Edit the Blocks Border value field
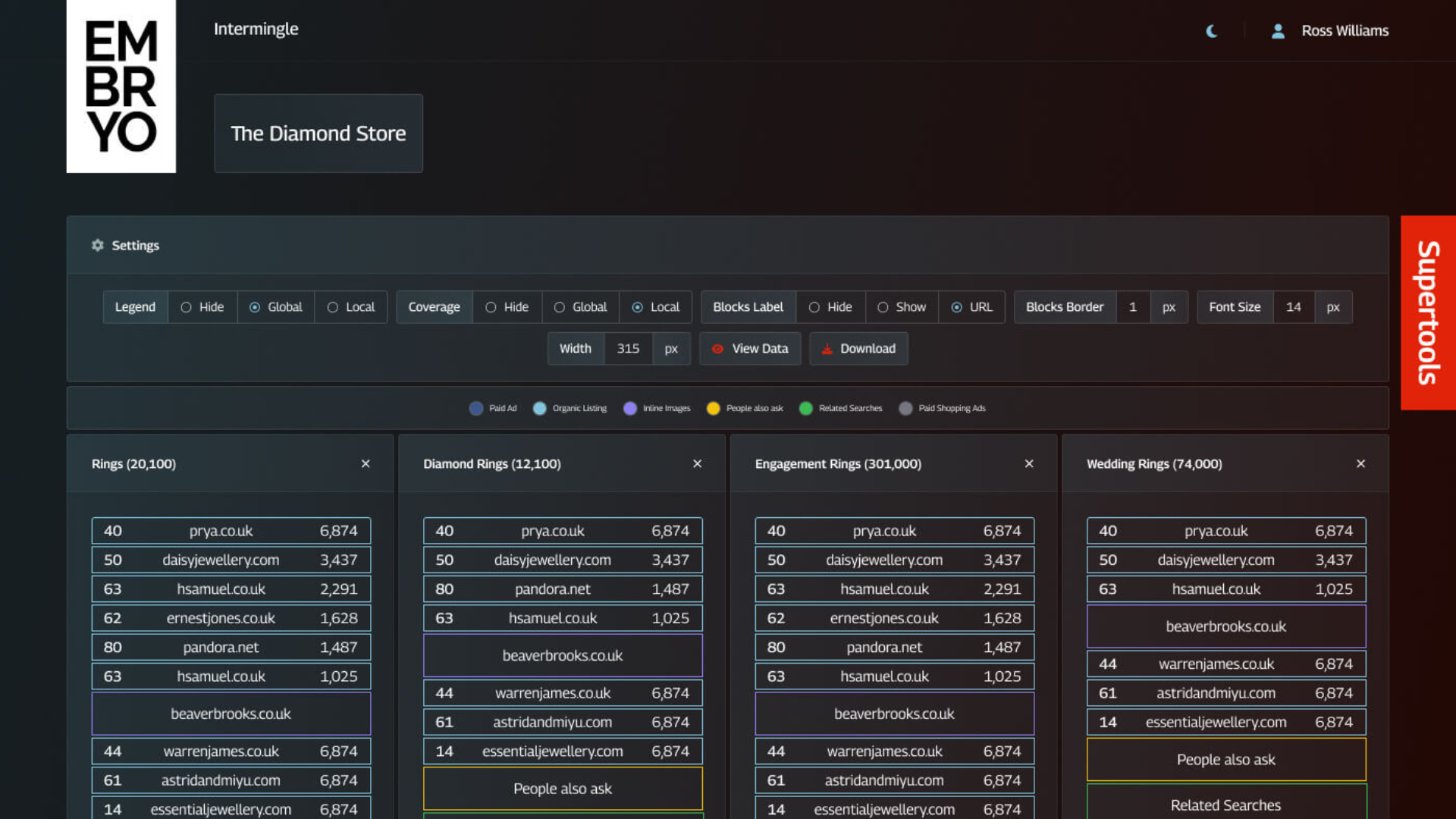The image size is (1456, 819). 1133,307
